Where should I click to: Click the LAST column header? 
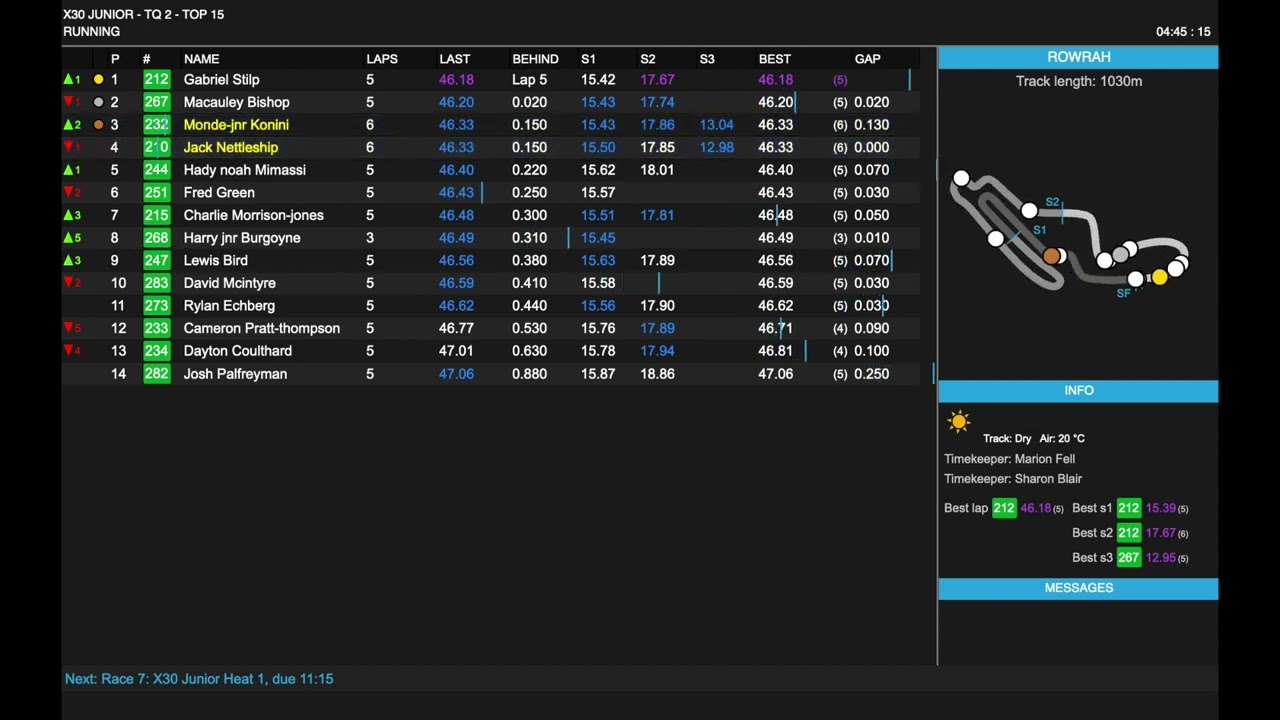point(454,59)
